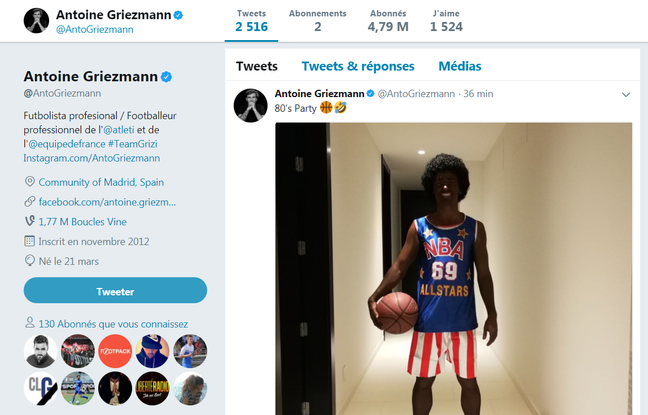Image resolution: width=648 pixels, height=415 pixels.
Task: Open the facebook.com/antoine.griezm... link
Action: (112, 202)
